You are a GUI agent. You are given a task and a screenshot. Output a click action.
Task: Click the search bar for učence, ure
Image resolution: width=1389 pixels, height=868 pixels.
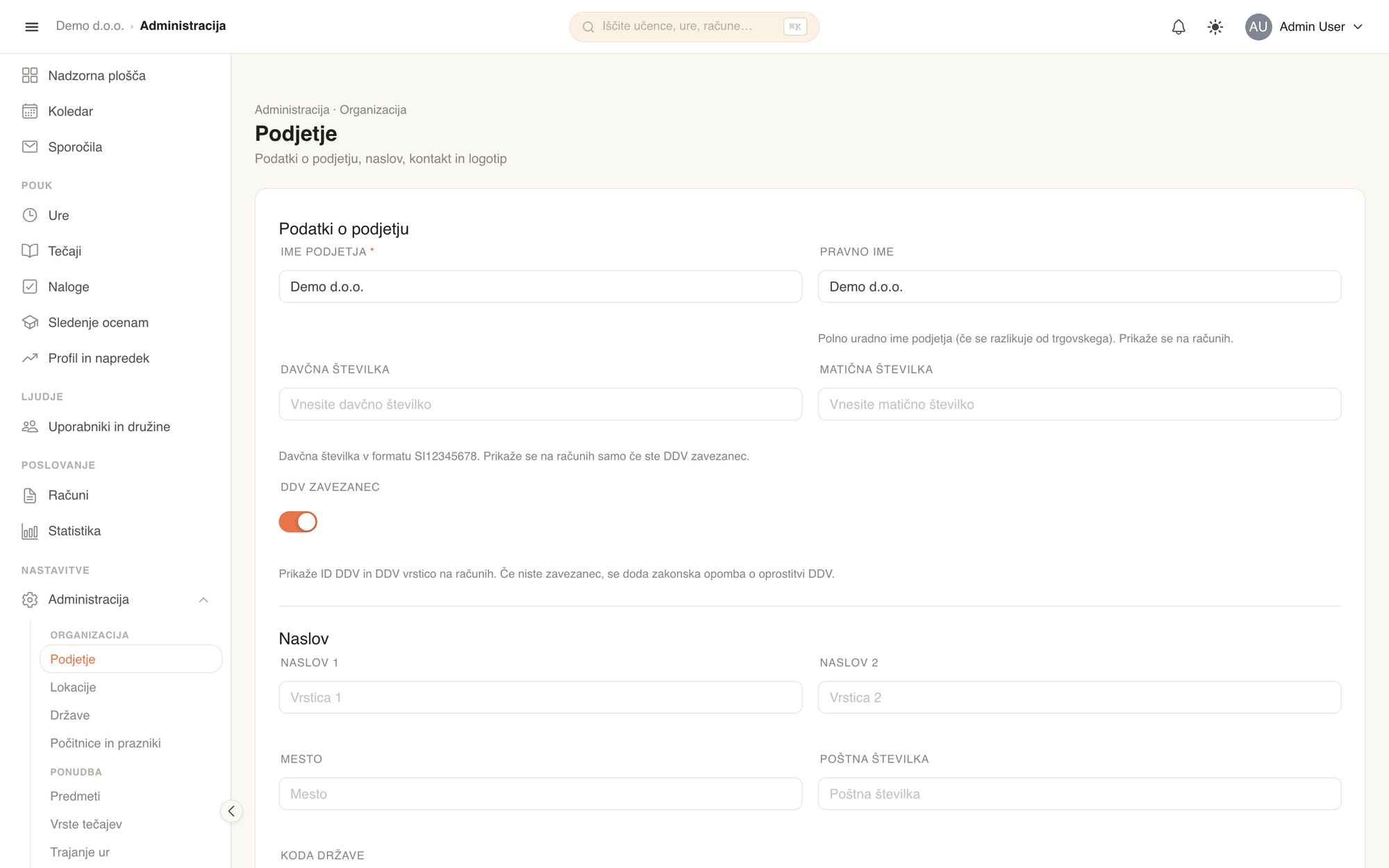(x=694, y=26)
